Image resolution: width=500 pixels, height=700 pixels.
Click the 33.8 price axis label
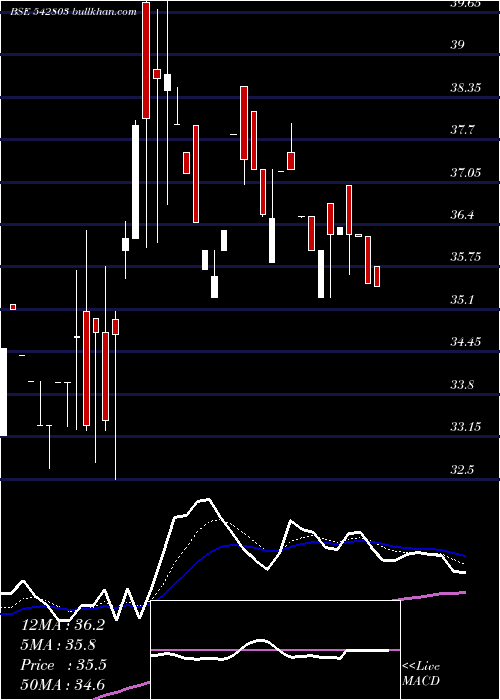point(462,384)
